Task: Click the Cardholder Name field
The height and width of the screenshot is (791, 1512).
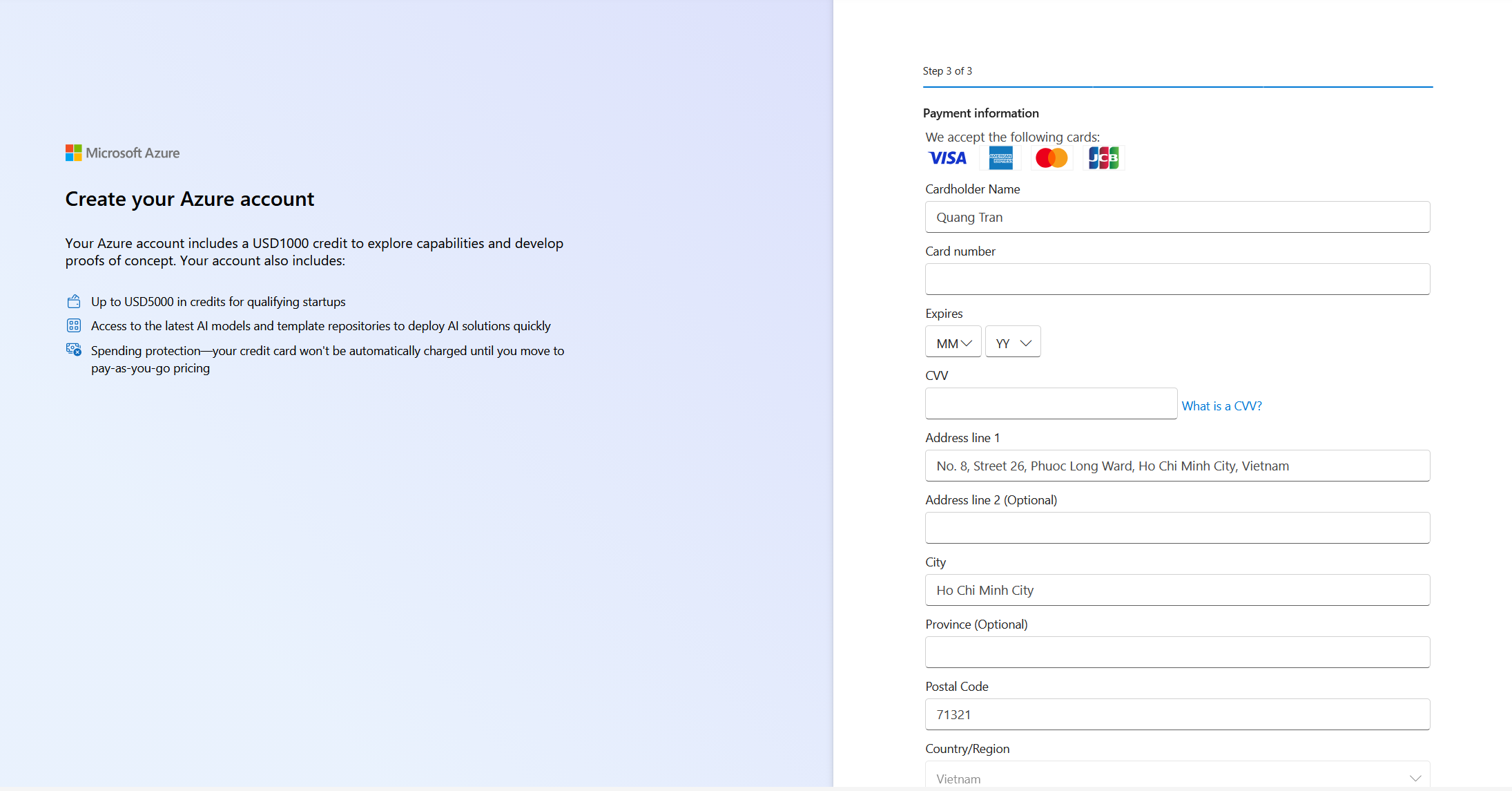Action: (1177, 217)
